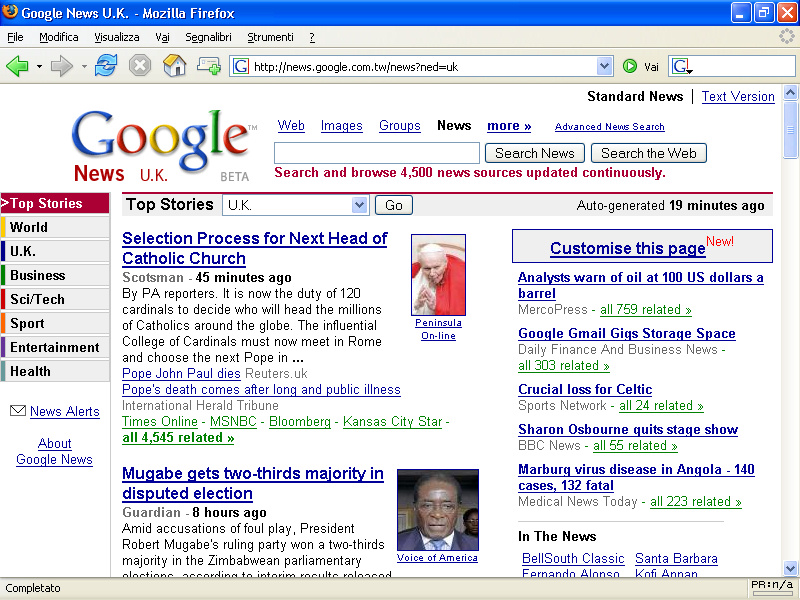Follow the Images link
The image size is (800, 600).
coord(341,126)
